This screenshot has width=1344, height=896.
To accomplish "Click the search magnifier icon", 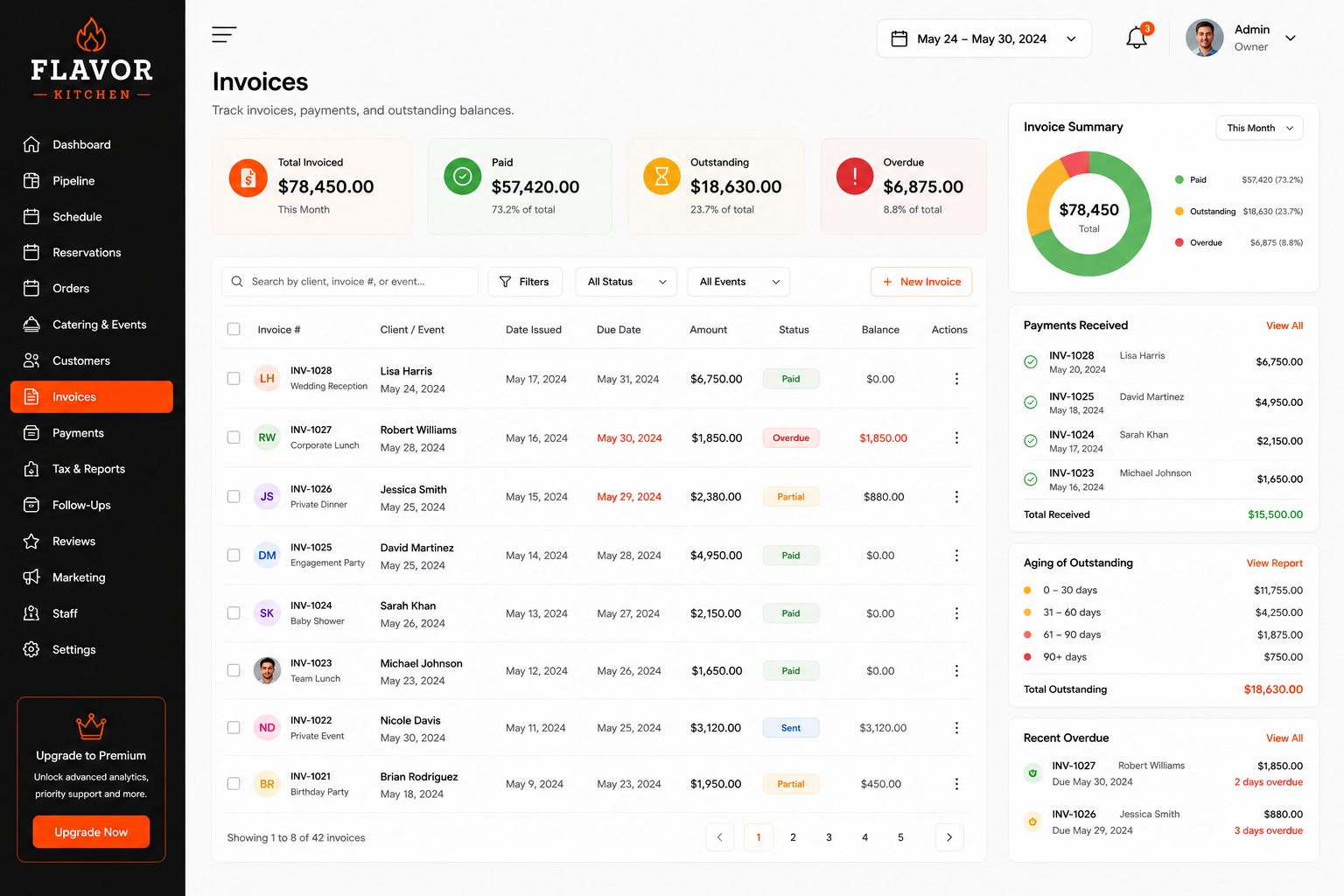I will pyautogui.click(x=237, y=282).
